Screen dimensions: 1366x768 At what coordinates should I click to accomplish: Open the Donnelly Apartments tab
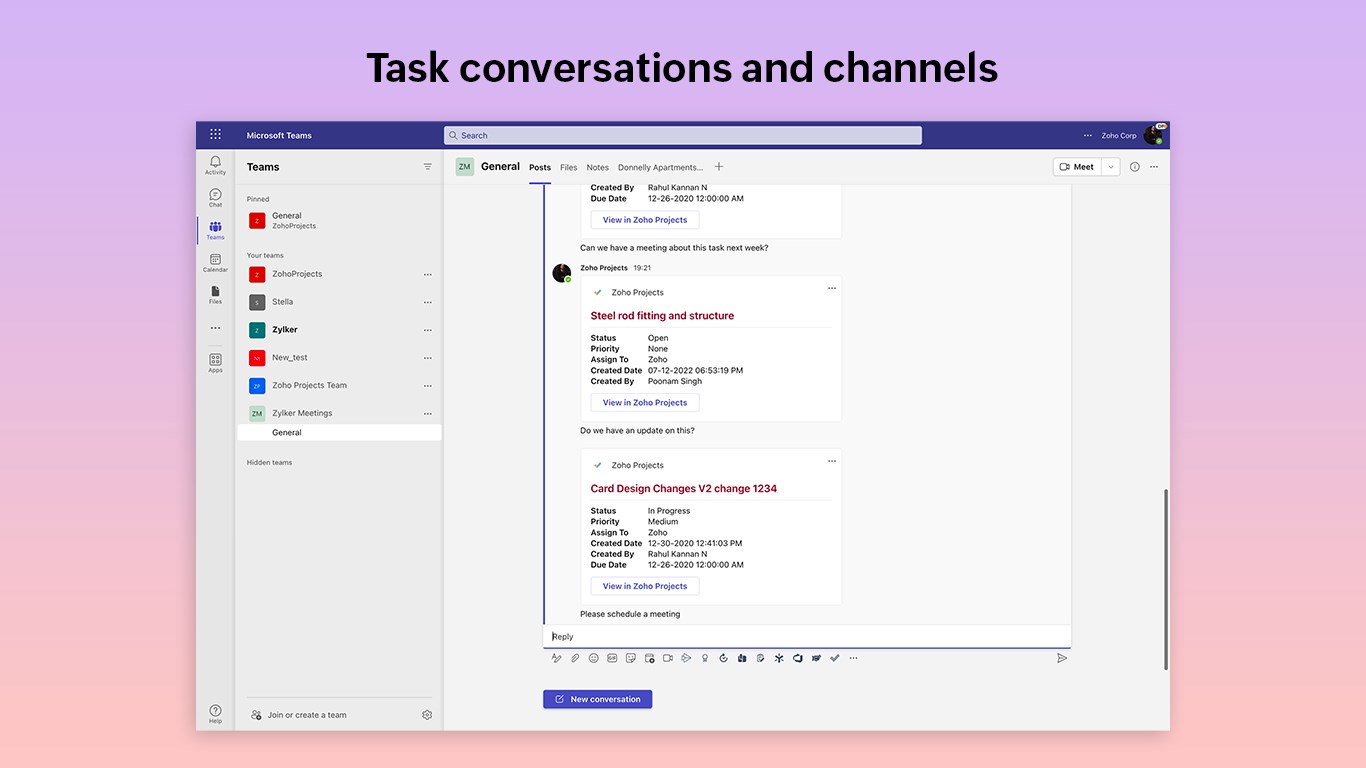click(660, 167)
